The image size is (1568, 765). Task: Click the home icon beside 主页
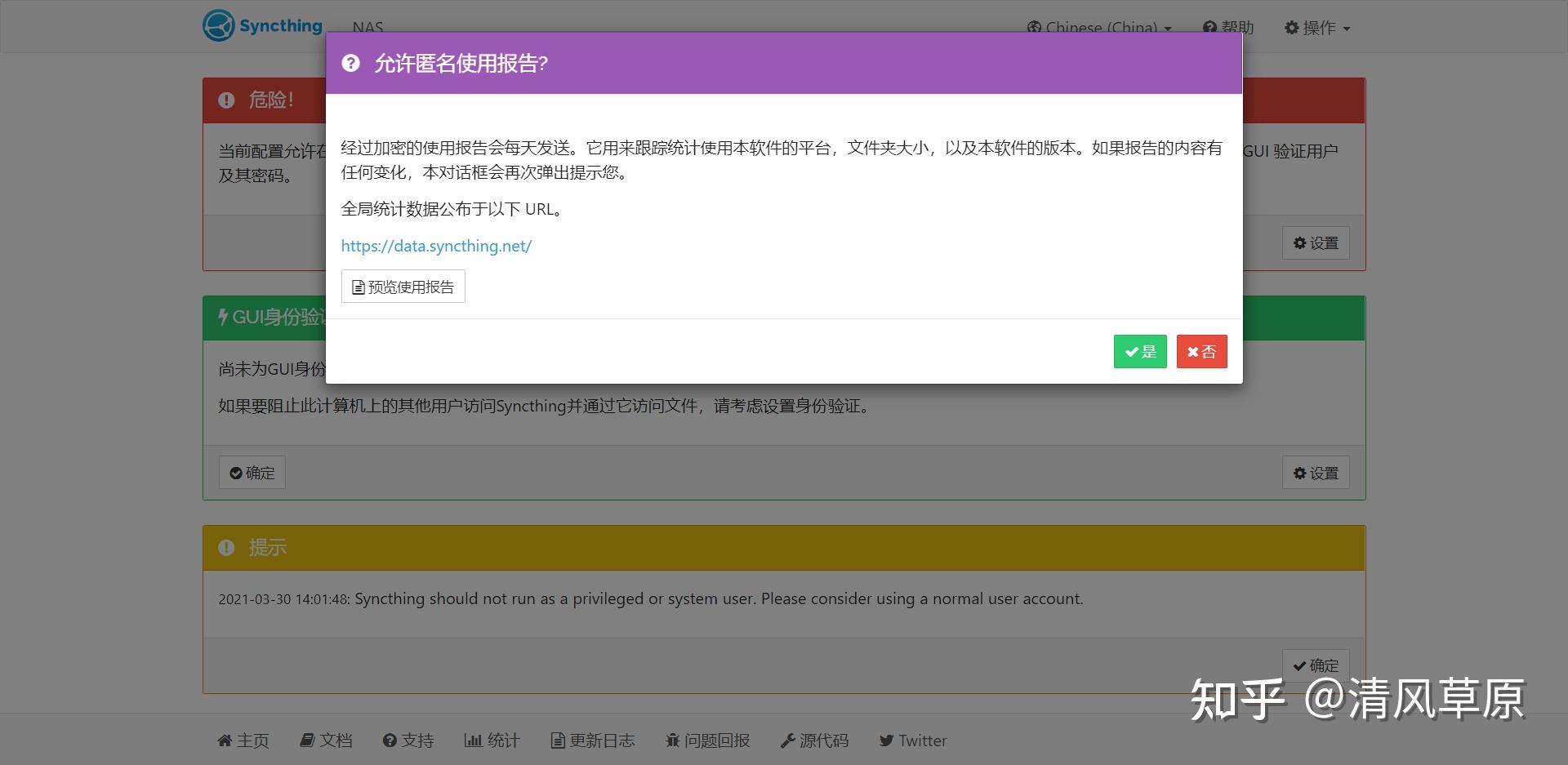point(226,741)
